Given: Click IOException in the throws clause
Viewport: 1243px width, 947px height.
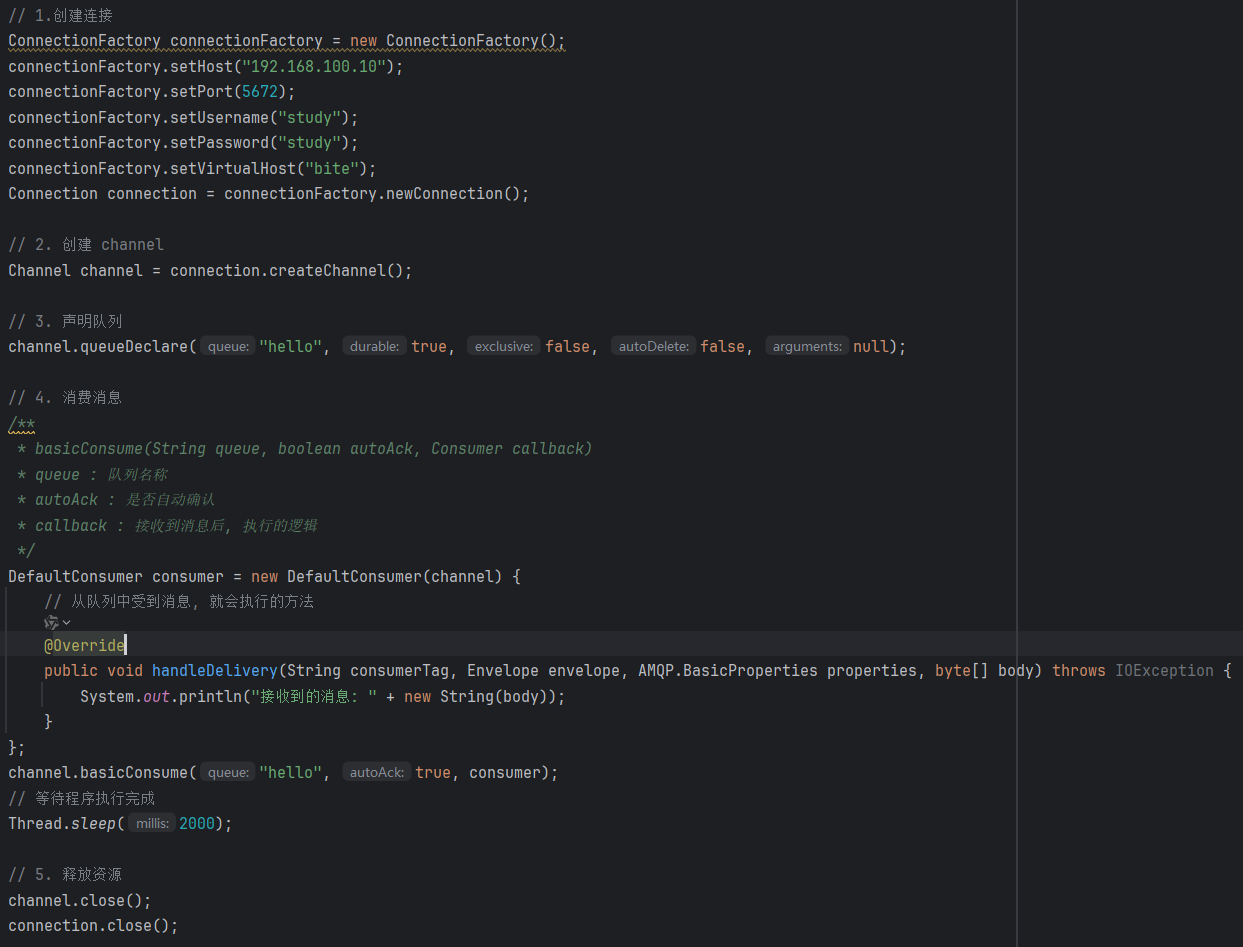Looking at the screenshot, I should pyautogui.click(x=1164, y=671).
